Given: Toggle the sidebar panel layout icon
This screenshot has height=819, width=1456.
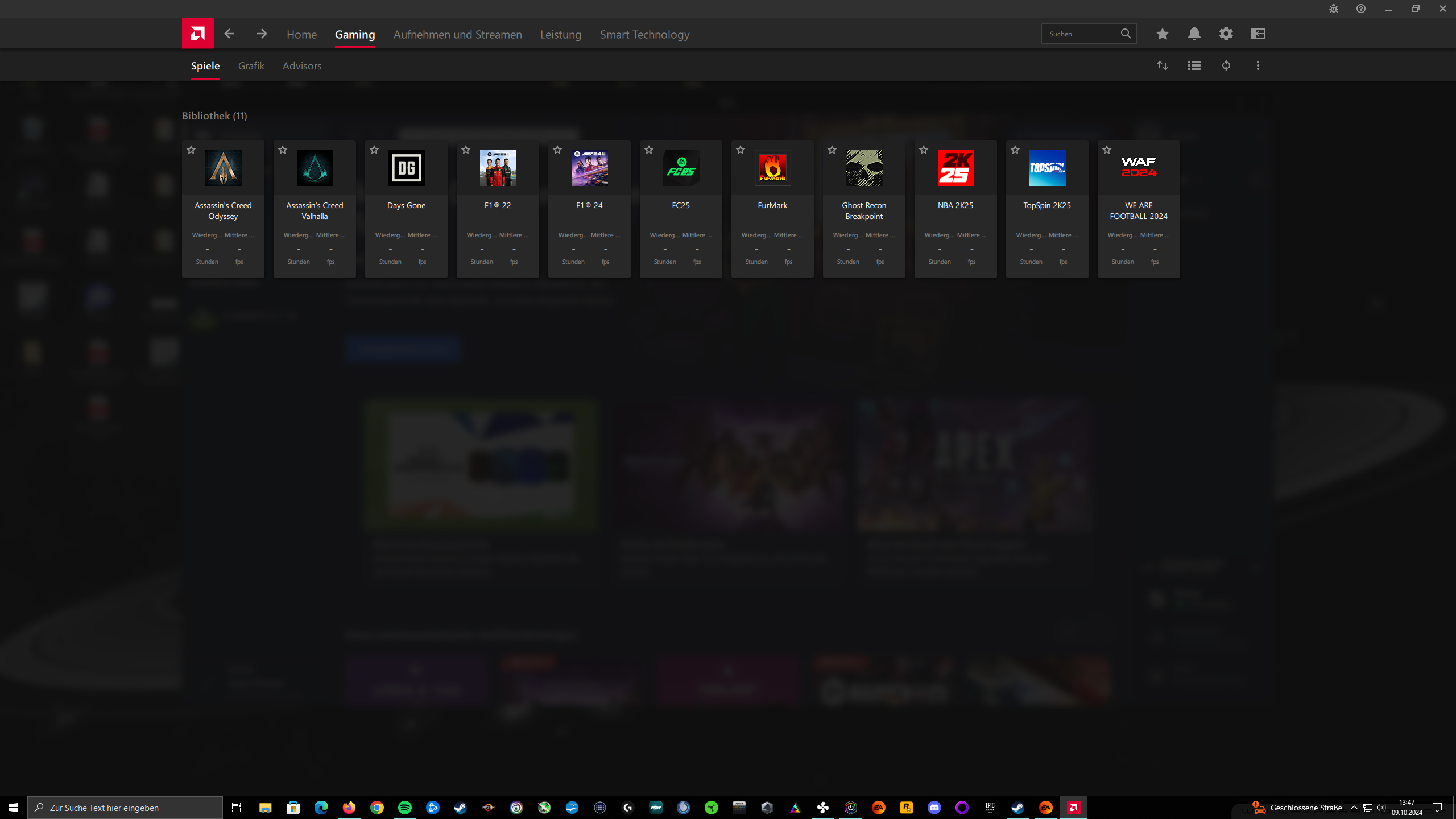Looking at the screenshot, I should click(x=1258, y=34).
